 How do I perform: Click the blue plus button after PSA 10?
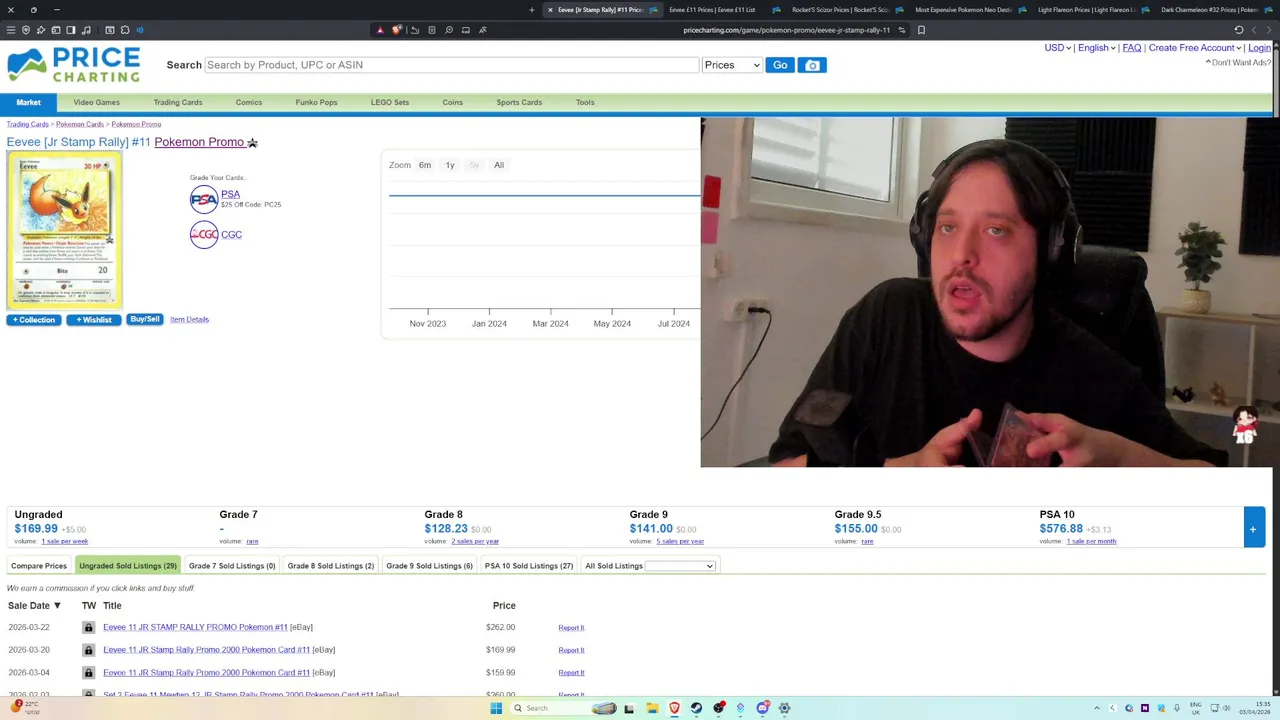click(x=1252, y=528)
